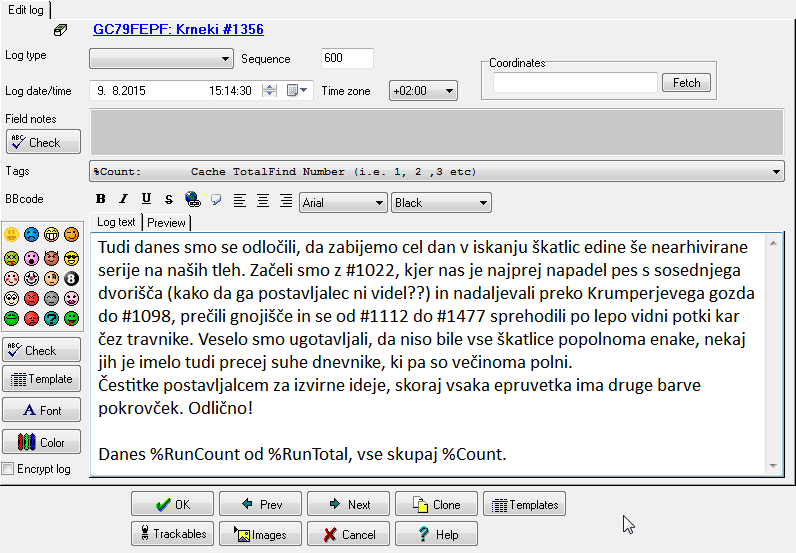Viewport: 796px width, 553px height.
Task: Insert the green sick smiley
Action: pos(11,258)
